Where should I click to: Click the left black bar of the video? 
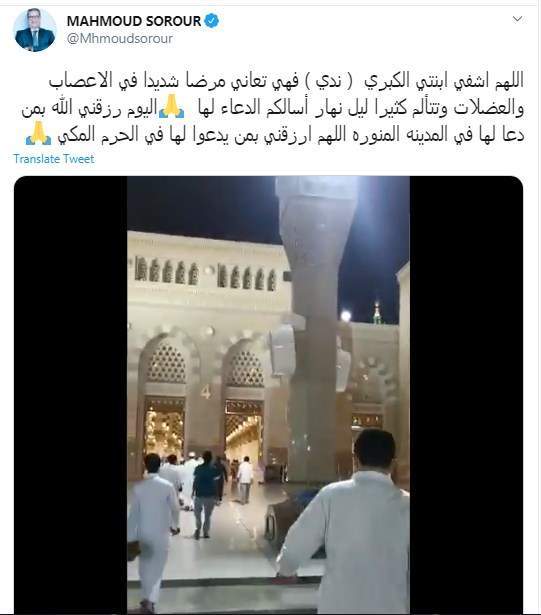[71, 395]
